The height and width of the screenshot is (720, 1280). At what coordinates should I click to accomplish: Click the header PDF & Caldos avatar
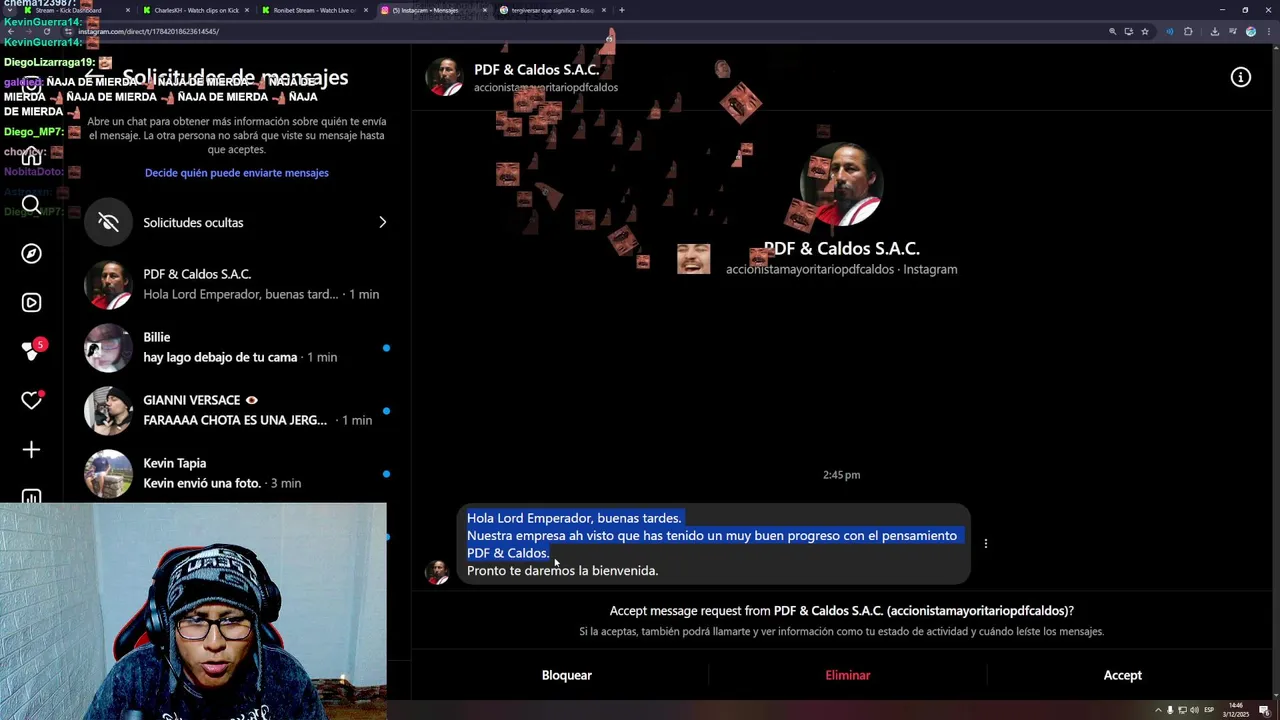(x=445, y=77)
